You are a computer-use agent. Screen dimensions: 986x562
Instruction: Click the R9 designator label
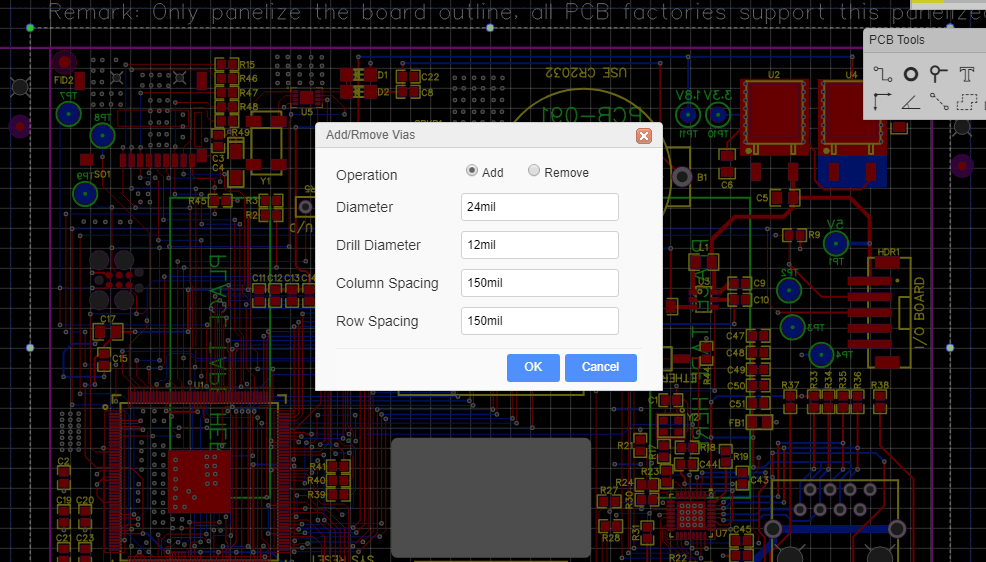[x=814, y=234]
